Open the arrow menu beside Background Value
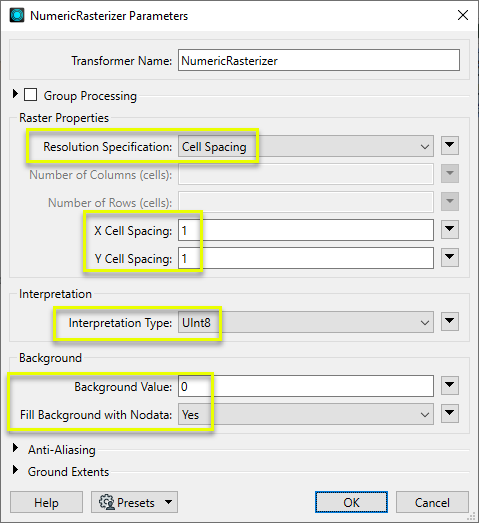The image size is (479, 523). coord(450,386)
